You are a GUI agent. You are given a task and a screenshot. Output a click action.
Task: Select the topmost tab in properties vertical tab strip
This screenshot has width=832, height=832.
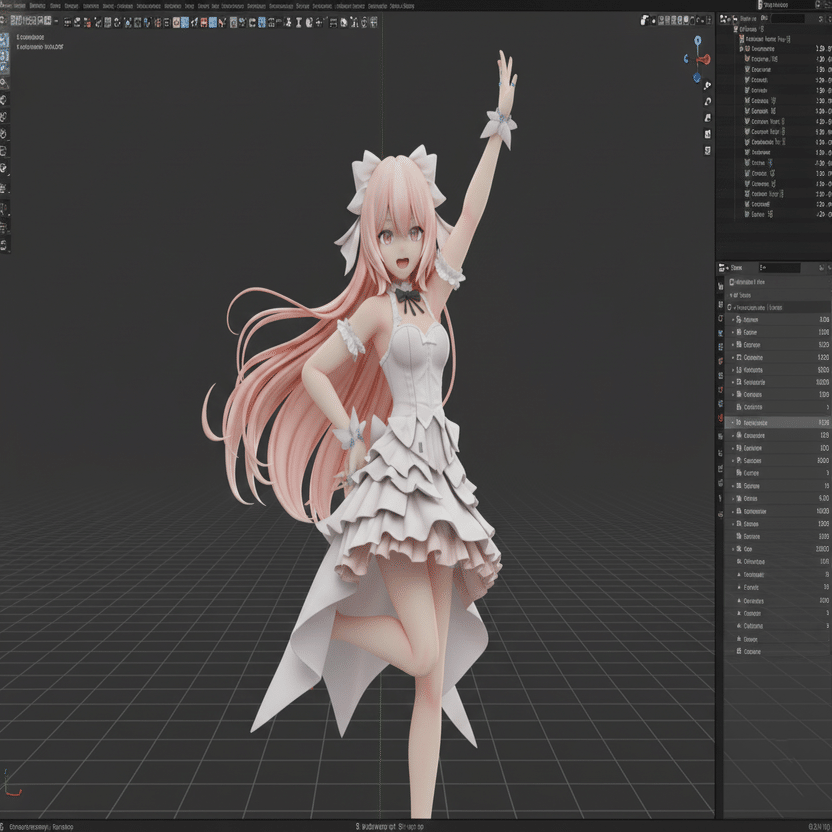point(721,286)
